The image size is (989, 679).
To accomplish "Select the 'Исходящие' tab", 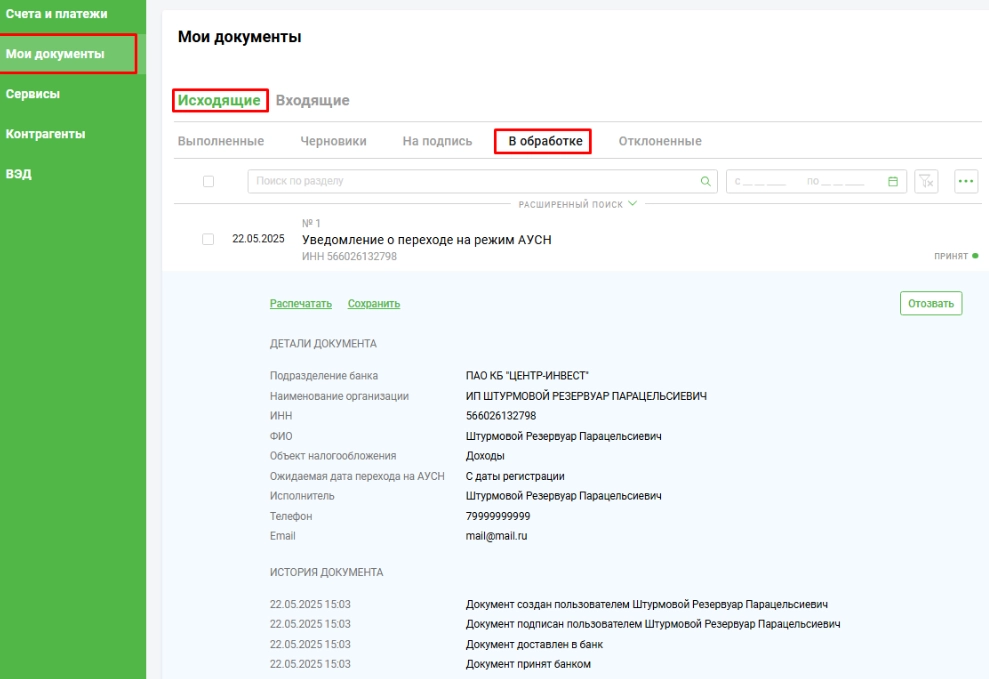I will (219, 101).
